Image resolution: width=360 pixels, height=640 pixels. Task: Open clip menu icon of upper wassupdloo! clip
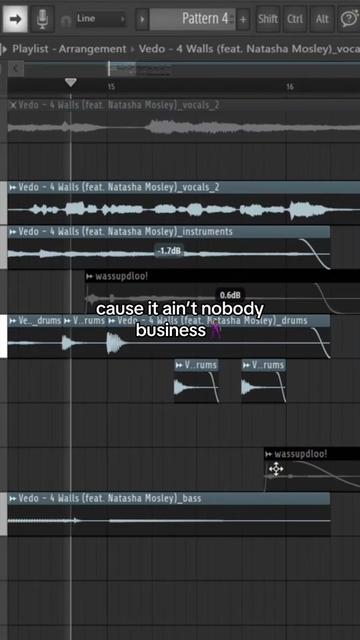(90, 276)
